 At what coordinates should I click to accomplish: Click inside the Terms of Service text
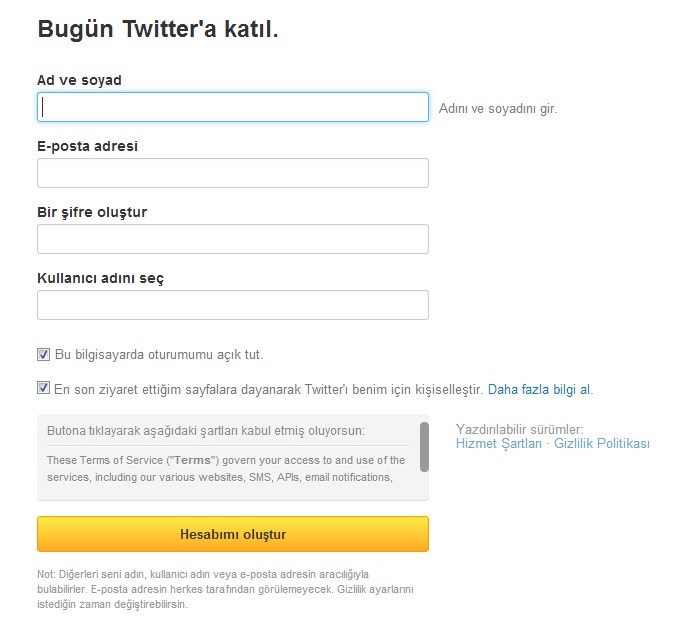(226, 468)
